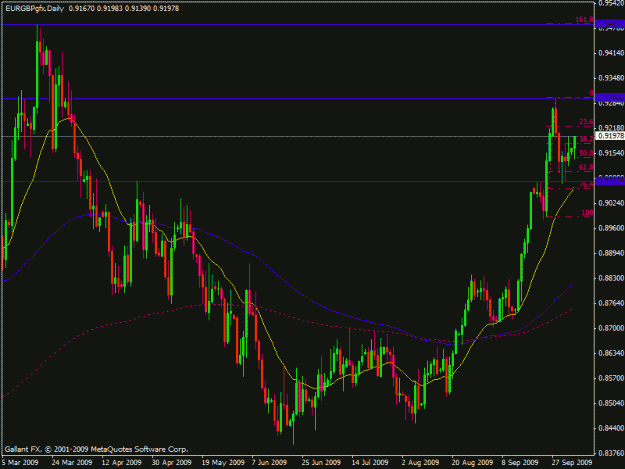Click the 7 Jun 2009 date label
The image size is (625, 469).
269,463
